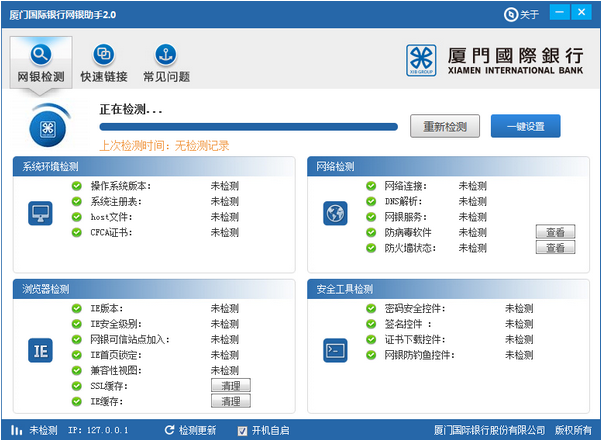
Task: Click the green check beside DNS解析
Action: [371, 201]
